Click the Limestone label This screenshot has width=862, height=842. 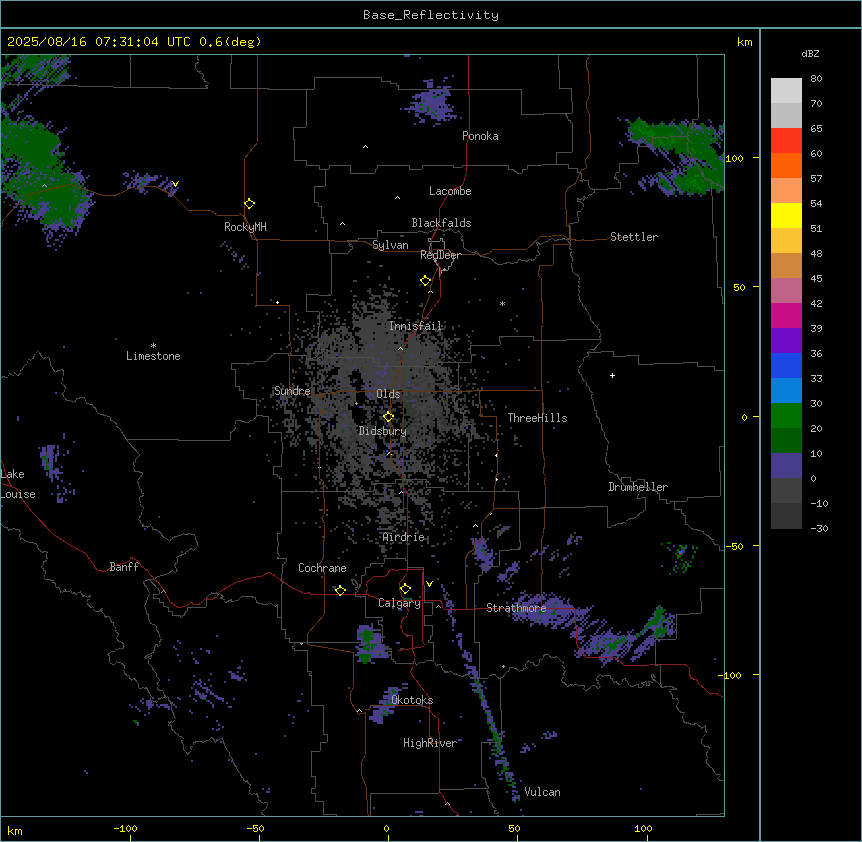[x=153, y=356]
